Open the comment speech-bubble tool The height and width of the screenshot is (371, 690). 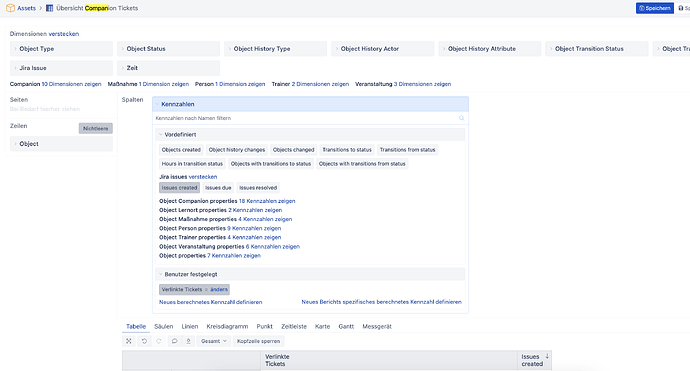pyautogui.click(x=174, y=341)
